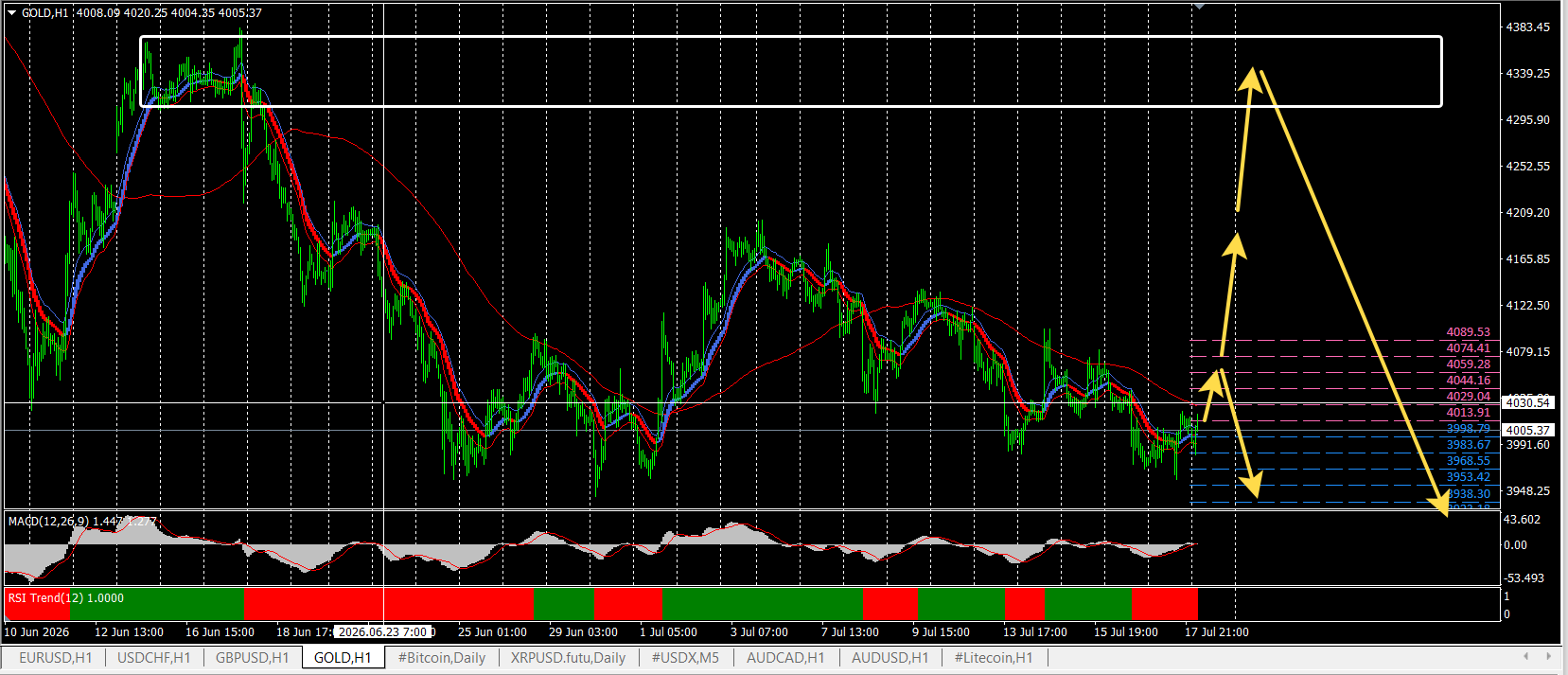The image size is (1568, 675).
Task: Click the 17 Jul 21:00 time axis label
Action: coord(1217,632)
